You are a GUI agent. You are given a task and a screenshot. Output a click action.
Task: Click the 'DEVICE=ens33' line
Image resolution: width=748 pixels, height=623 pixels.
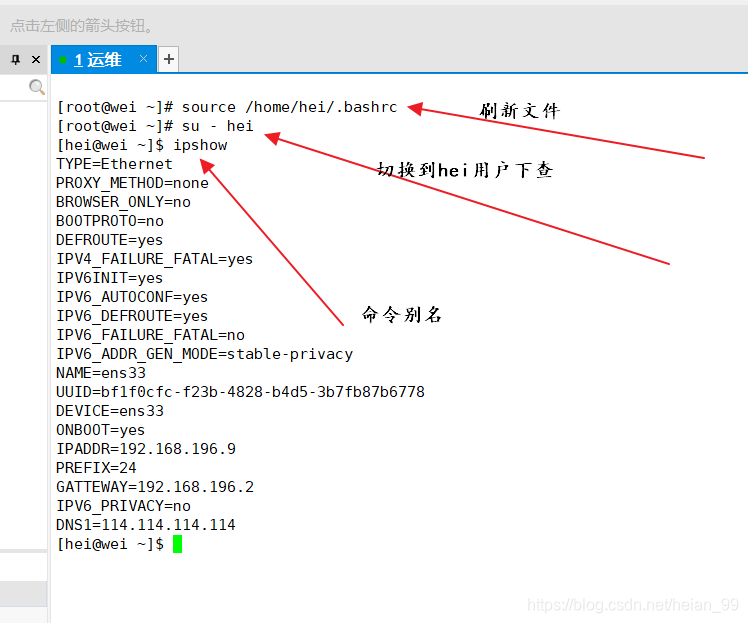point(110,411)
